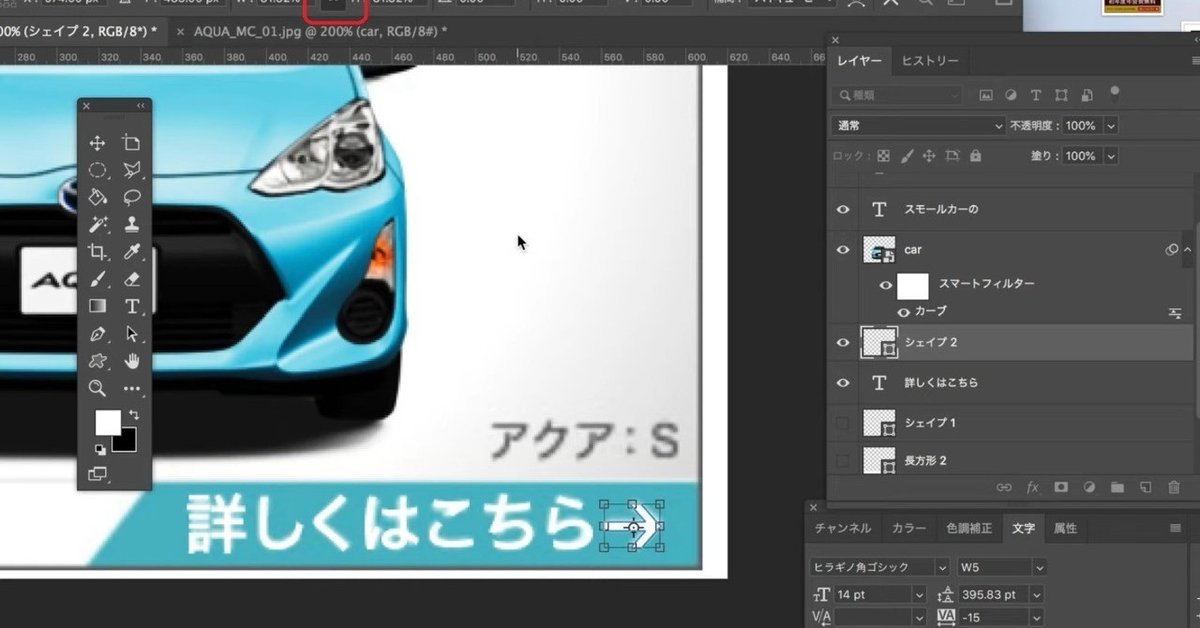
Task: Select the Move tool
Action: point(98,144)
